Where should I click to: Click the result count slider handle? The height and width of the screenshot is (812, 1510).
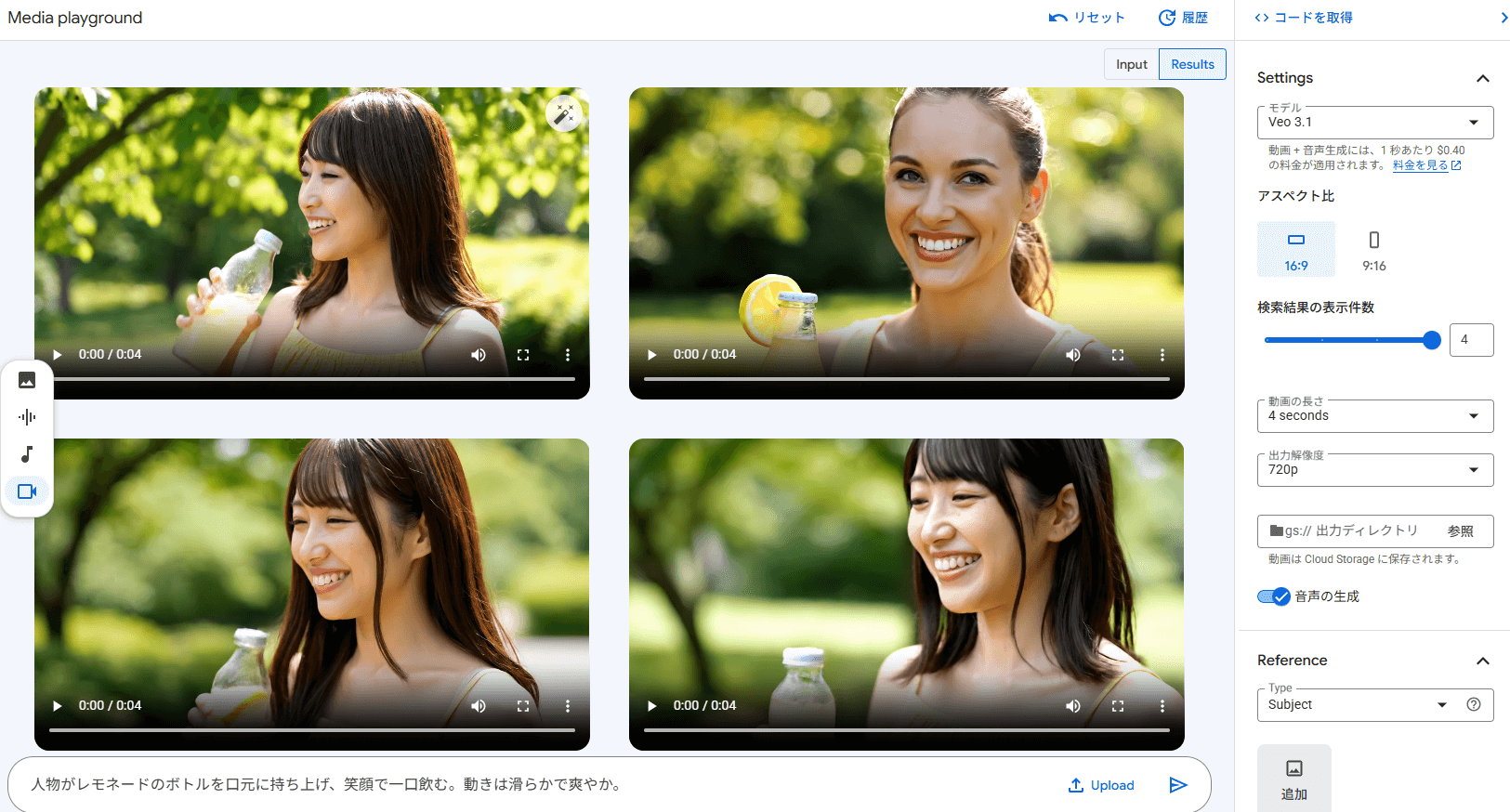tap(1432, 340)
